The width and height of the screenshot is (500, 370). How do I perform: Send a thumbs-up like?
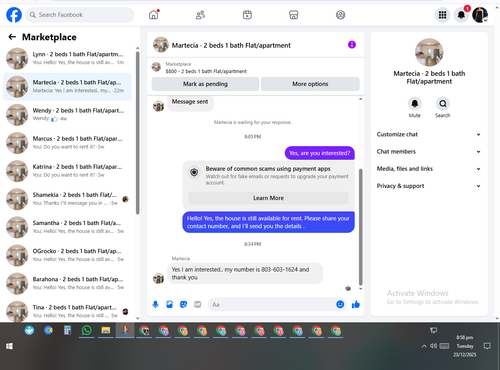click(x=356, y=304)
